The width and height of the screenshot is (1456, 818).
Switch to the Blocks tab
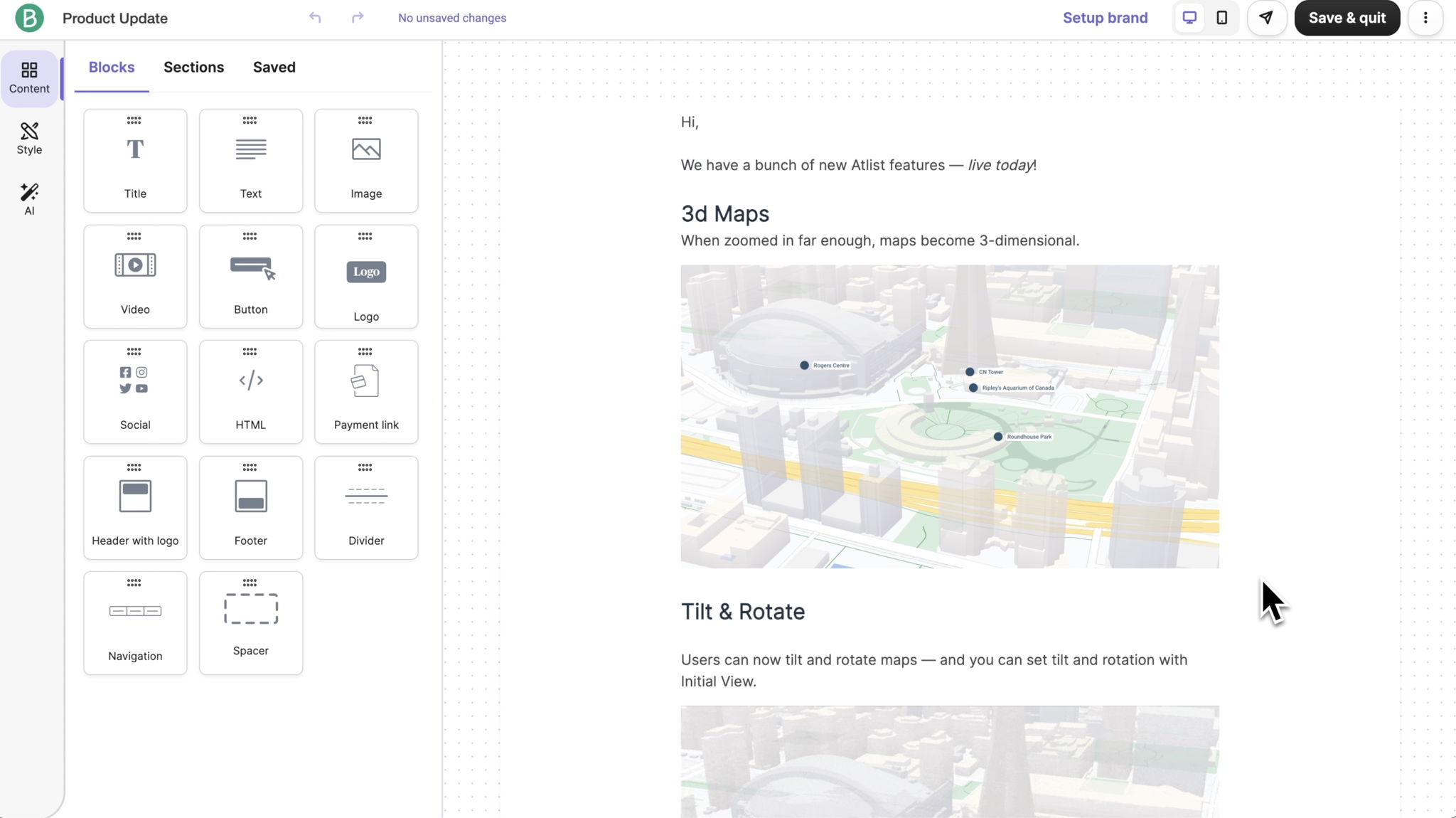coord(112,68)
